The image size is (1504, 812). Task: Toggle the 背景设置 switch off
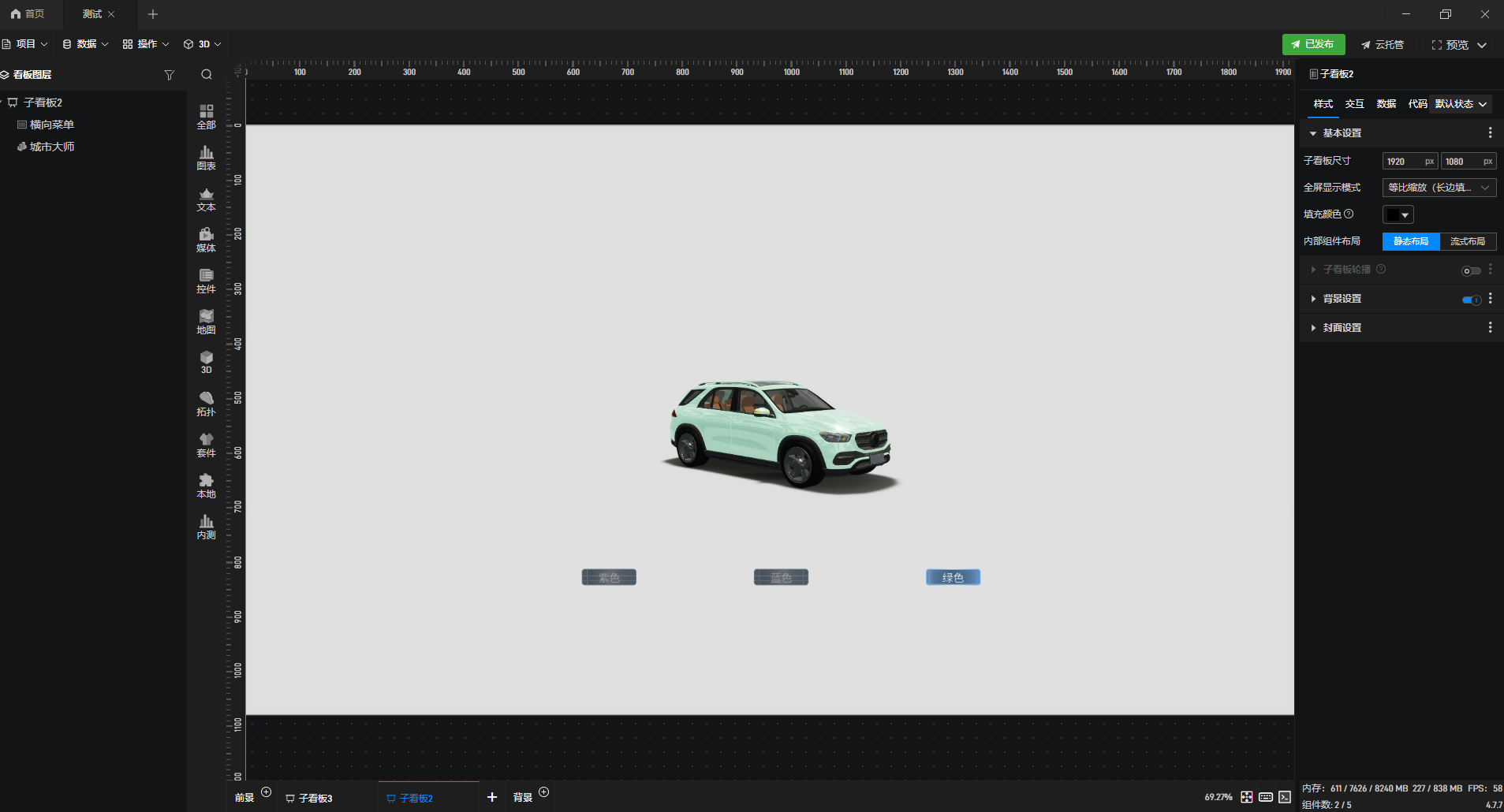tap(1471, 300)
